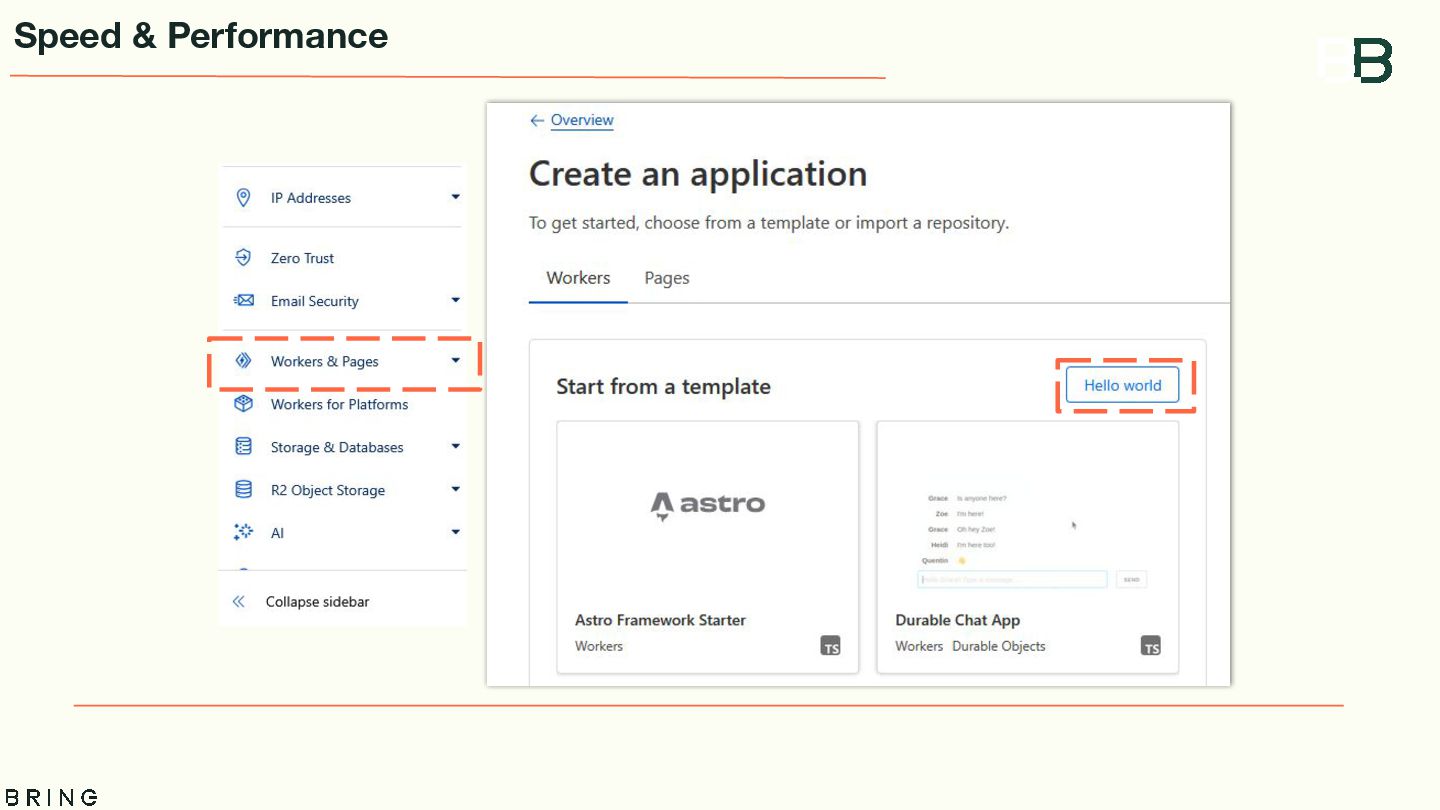Select R2 Object Storage sidebar label
The image size is (1440, 810).
coord(328,490)
